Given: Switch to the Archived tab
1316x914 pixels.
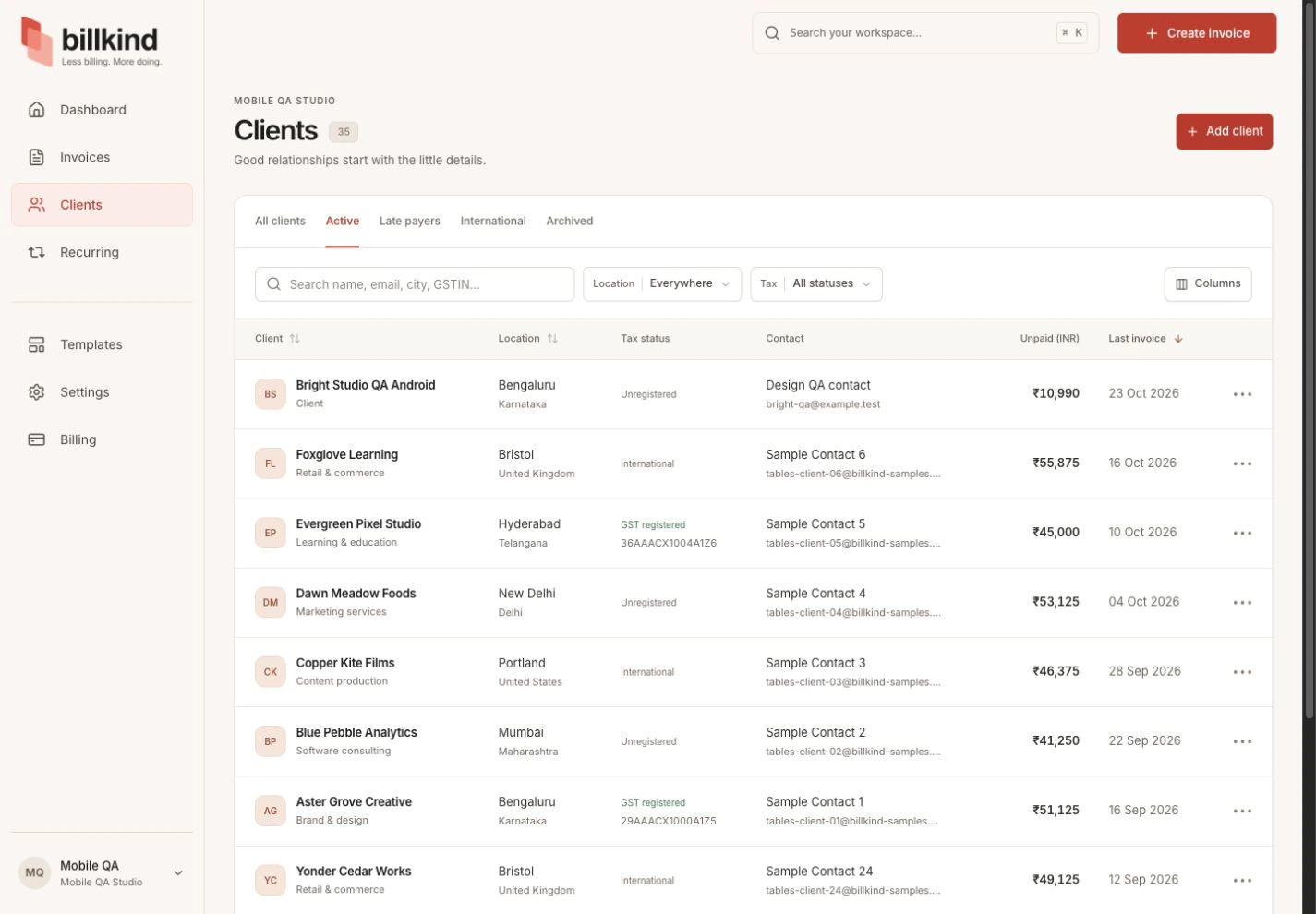Looking at the screenshot, I should tap(570, 222).
